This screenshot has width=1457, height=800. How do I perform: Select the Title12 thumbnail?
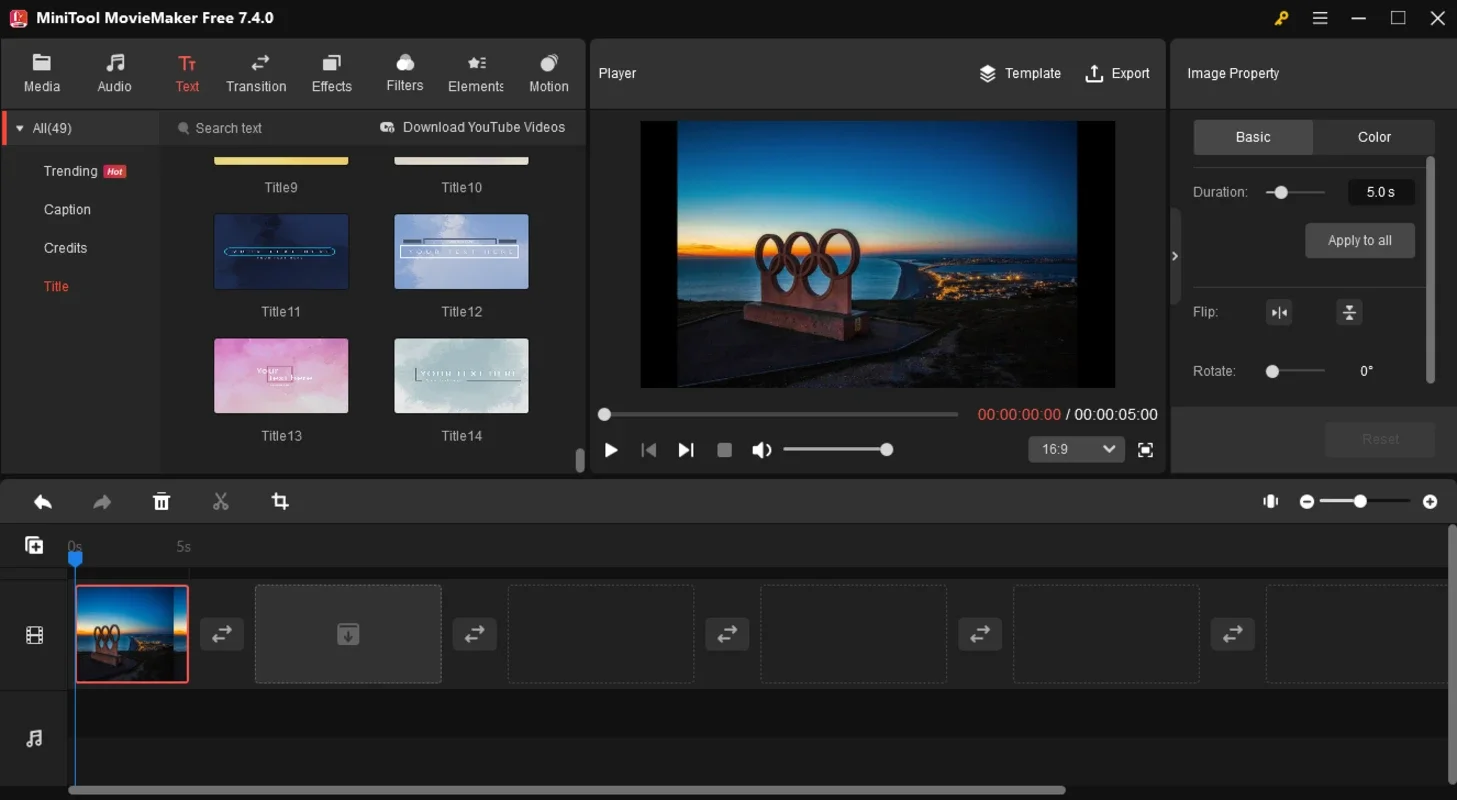point(461,252)
